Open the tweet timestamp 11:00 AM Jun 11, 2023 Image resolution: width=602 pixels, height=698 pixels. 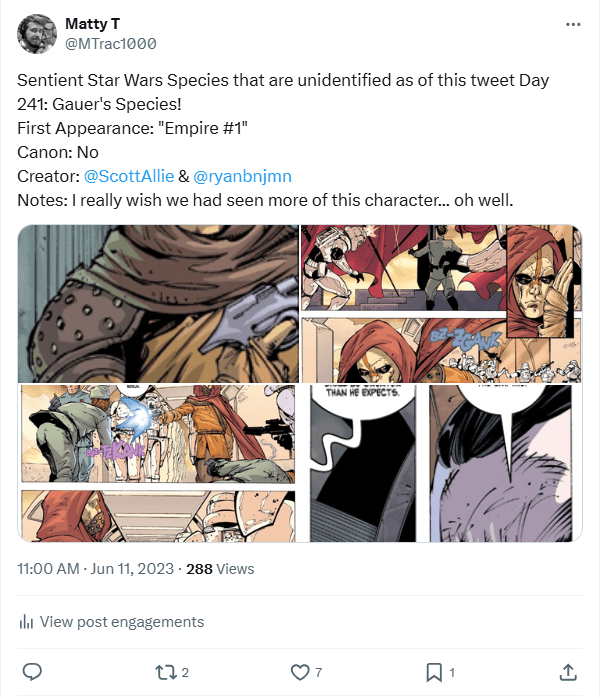(95, 569)
